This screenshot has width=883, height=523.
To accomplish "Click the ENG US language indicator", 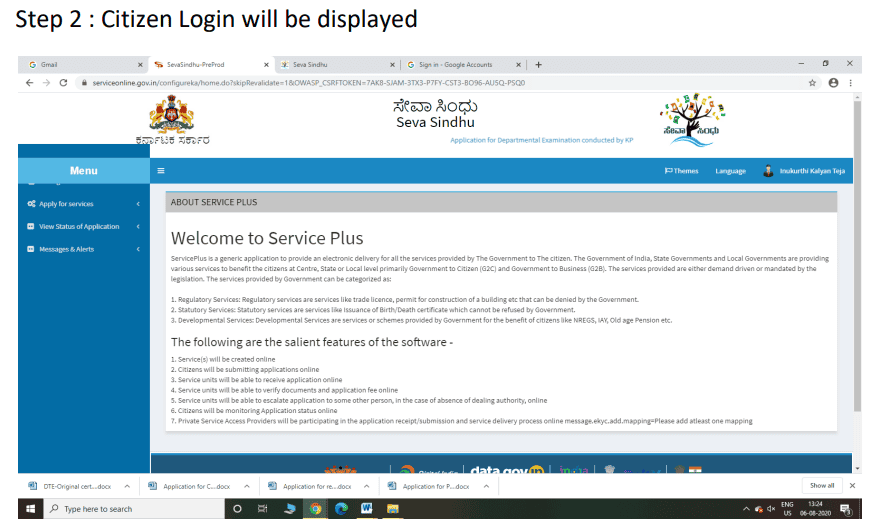I will 787,509.
